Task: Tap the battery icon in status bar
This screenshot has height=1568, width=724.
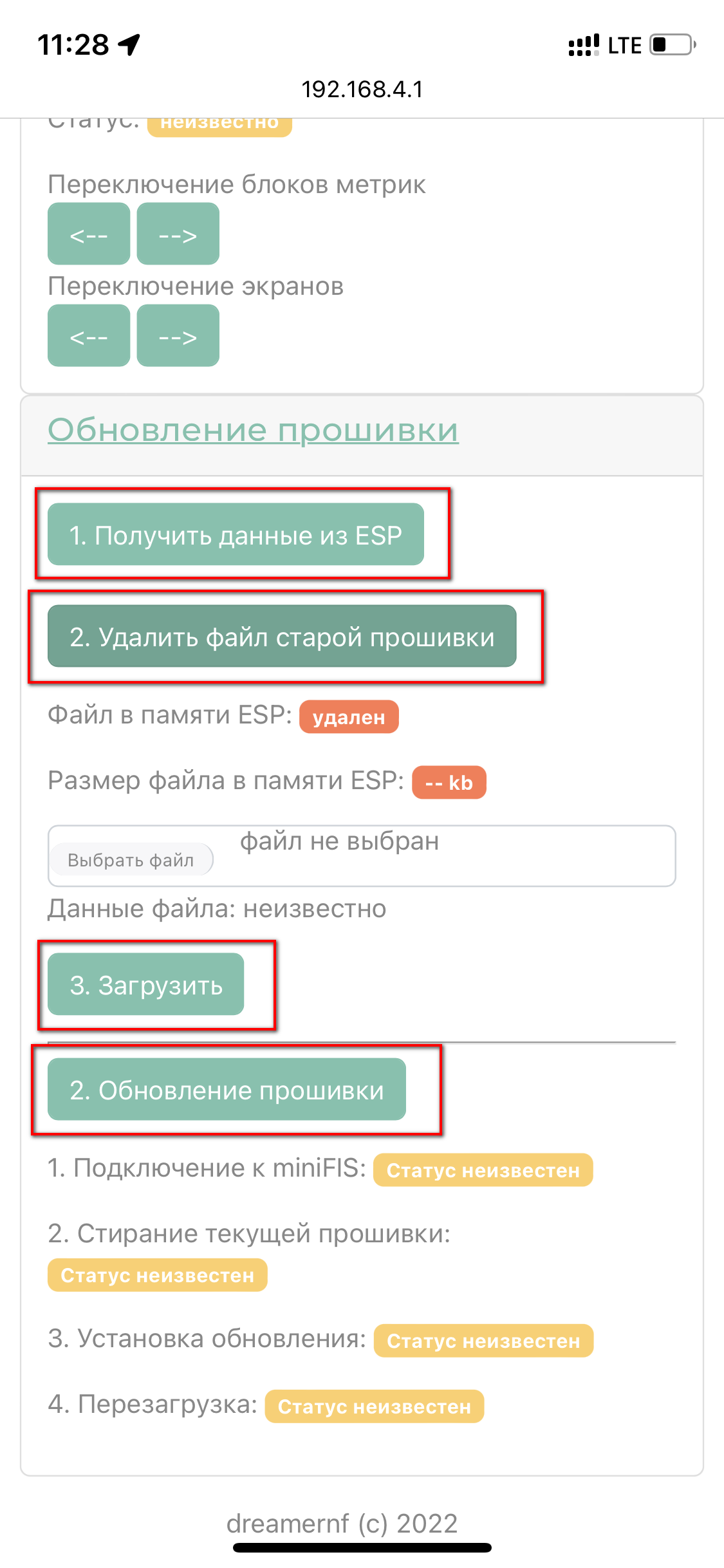Action: (673, 45)
